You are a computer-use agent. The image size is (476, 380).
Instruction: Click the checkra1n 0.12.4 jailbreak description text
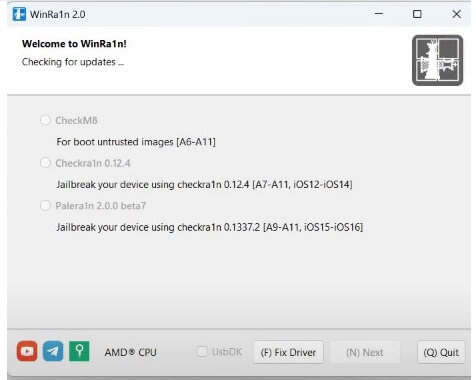204,185
